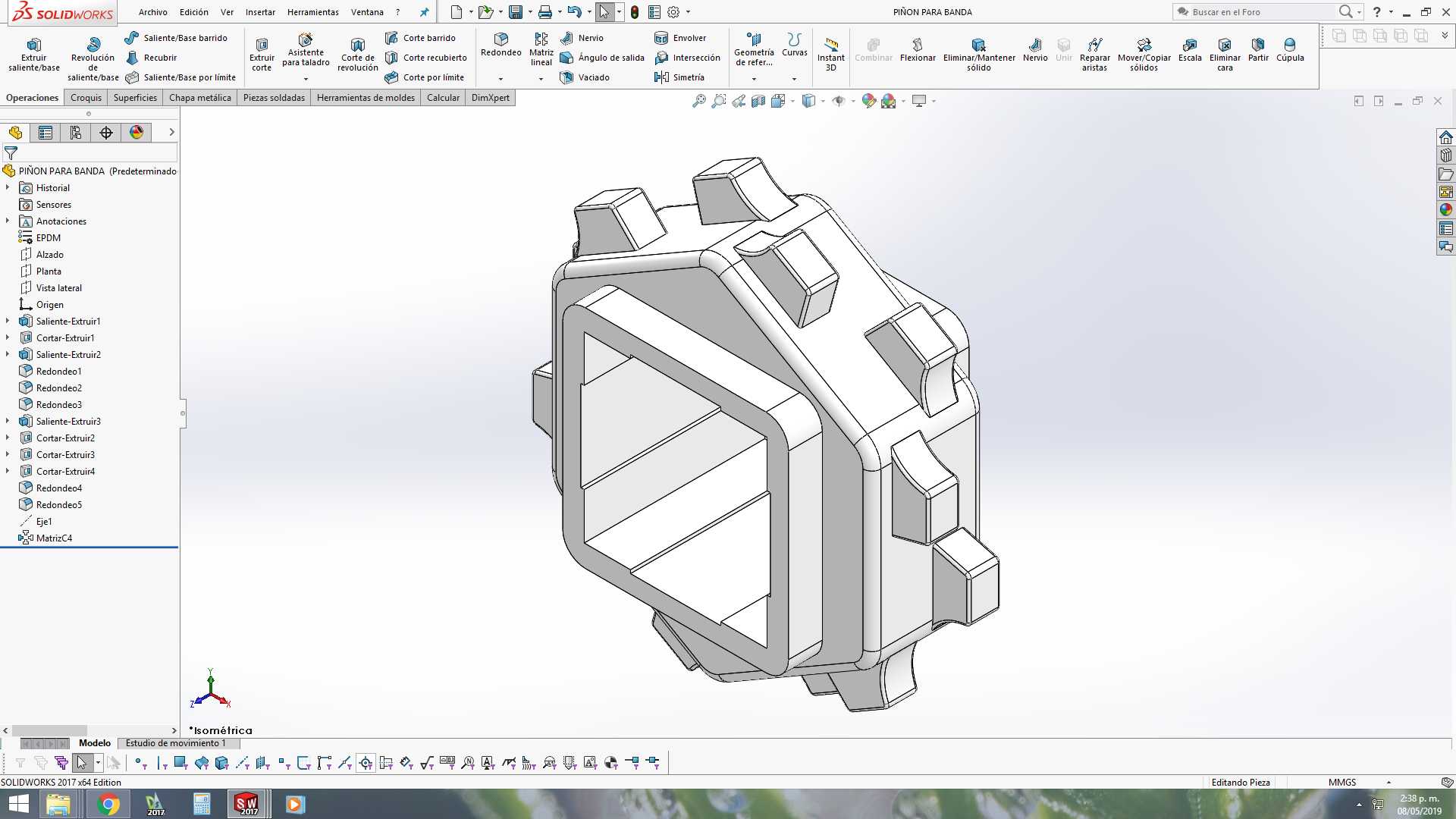Click the Extruir corte tool
The height and width of the screenshot is (819, 1456).
(262, 55)
